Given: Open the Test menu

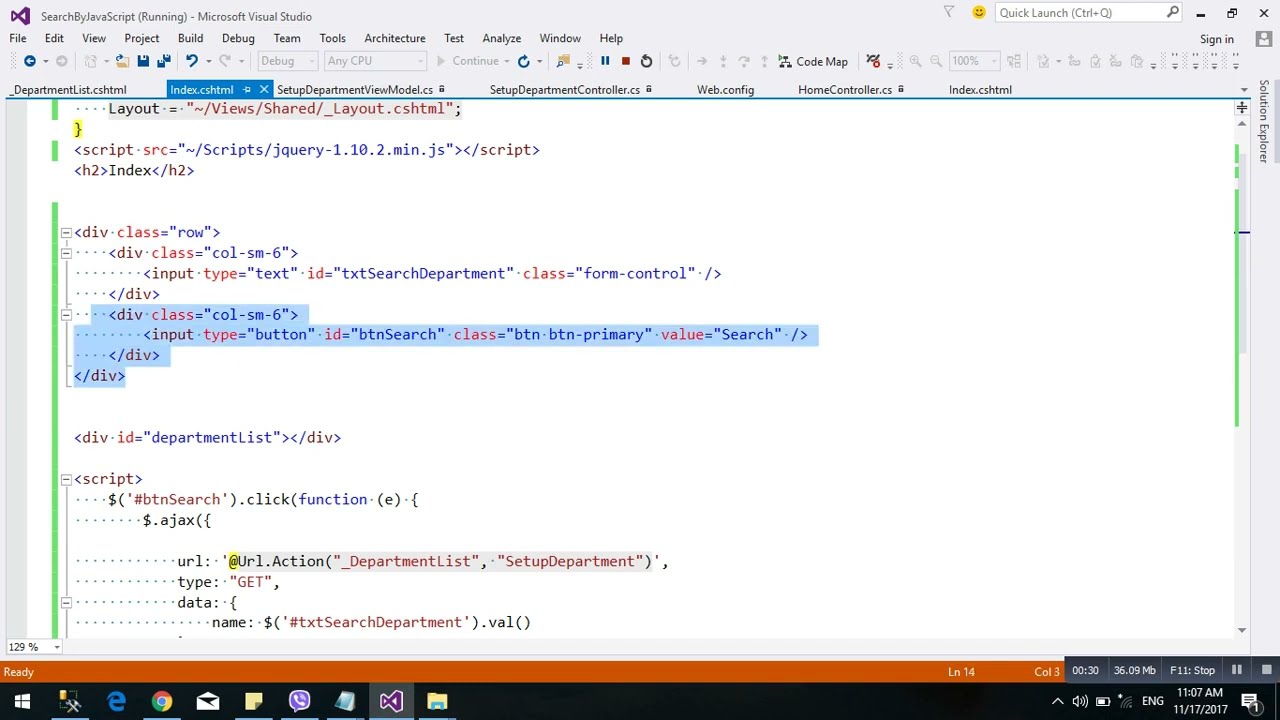Looking at the screenshot, I should click(454, 38).
